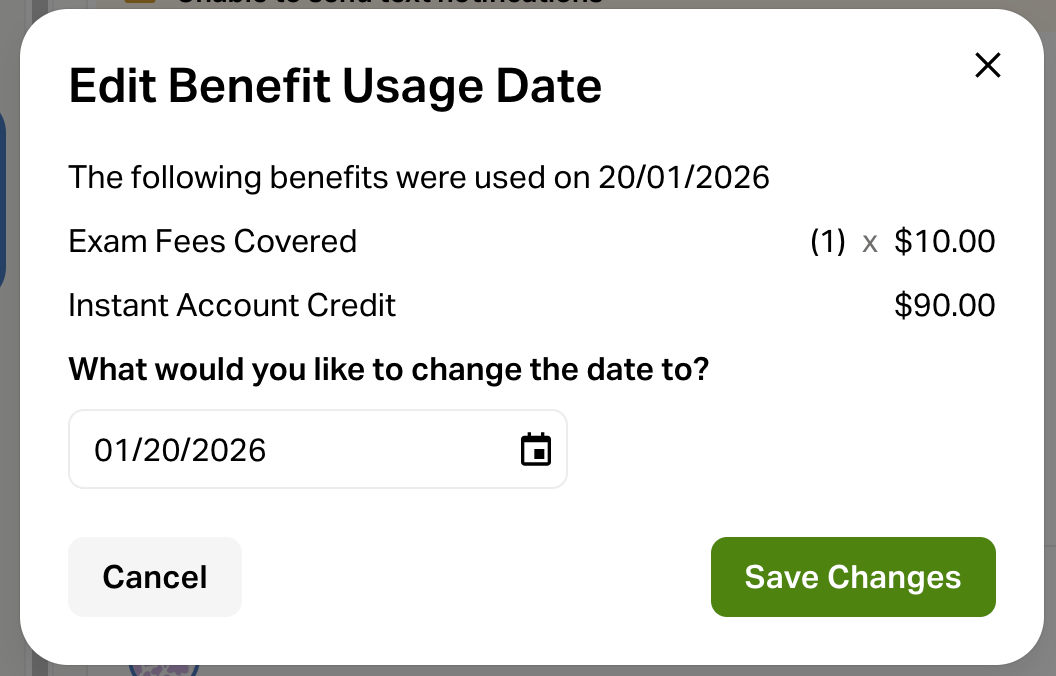This screenshot has width=1056, height=676.
Task: Click the Exam Fees Covered label
Action: (x=212, y=241)
